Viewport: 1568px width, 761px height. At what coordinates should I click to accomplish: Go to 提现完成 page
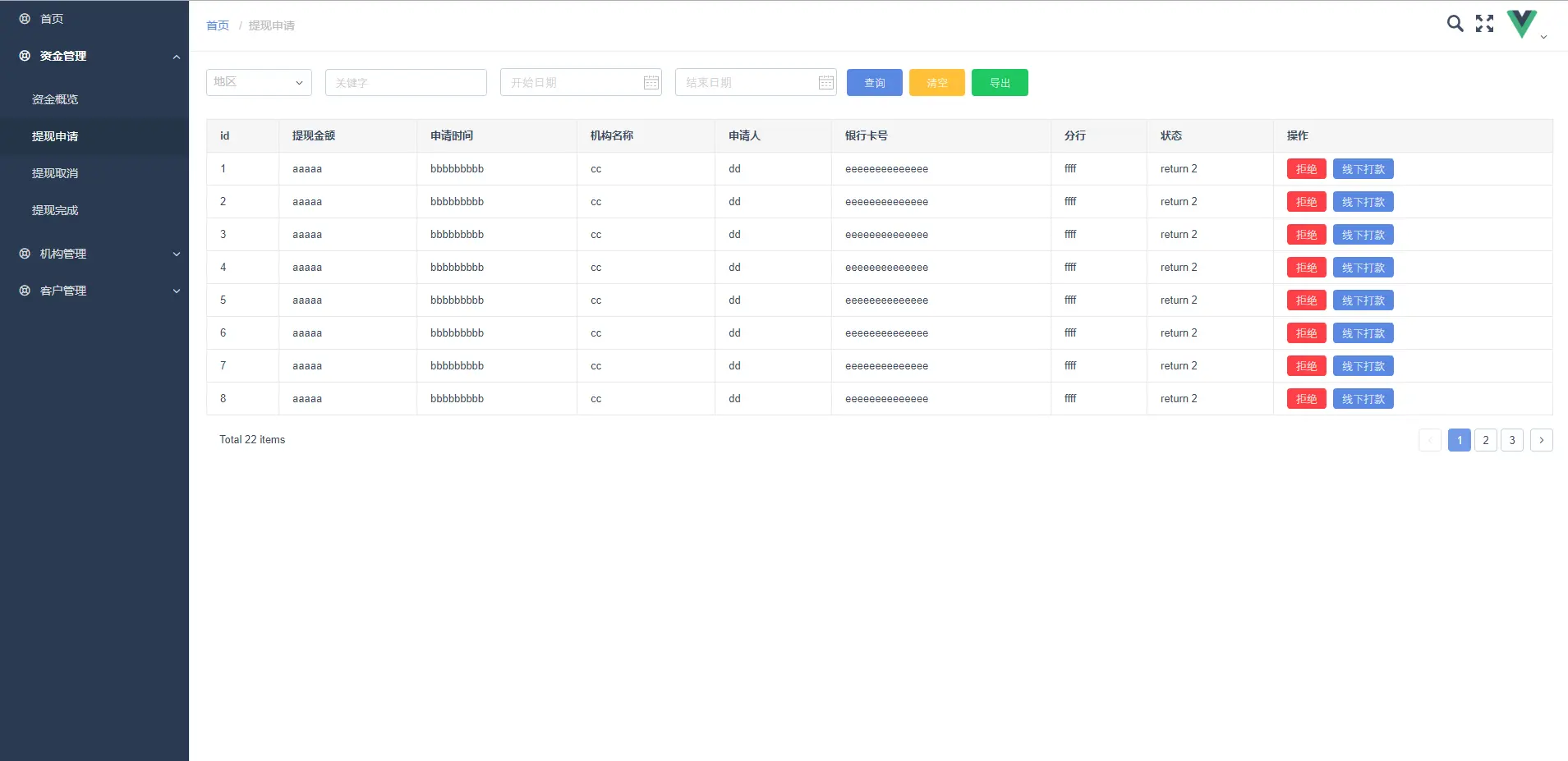55,210
